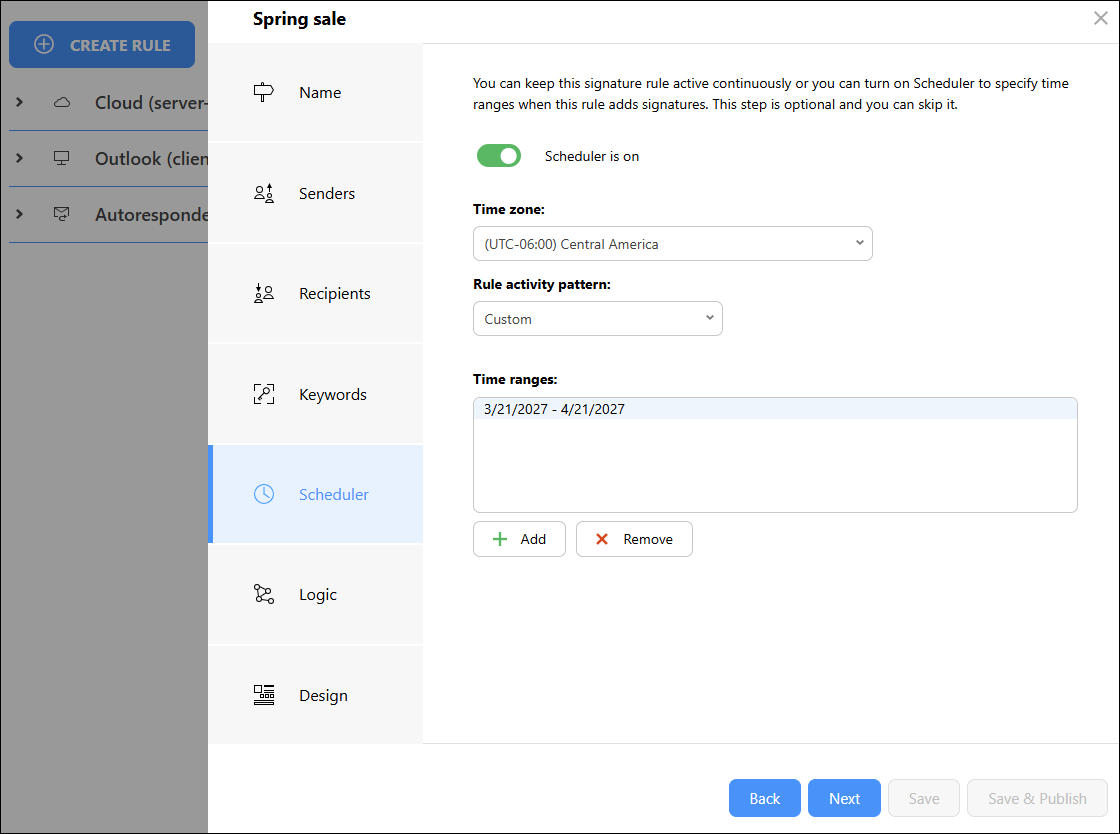
Task: Select the 3/21/2027 - 4/21/2027 time range
Action: 775,409
